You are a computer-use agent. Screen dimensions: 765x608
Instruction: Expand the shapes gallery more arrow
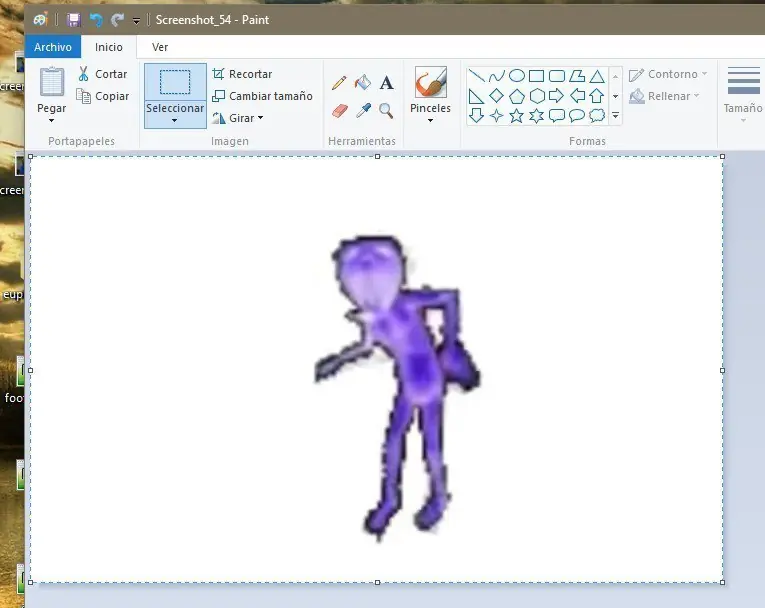(616, 116)
